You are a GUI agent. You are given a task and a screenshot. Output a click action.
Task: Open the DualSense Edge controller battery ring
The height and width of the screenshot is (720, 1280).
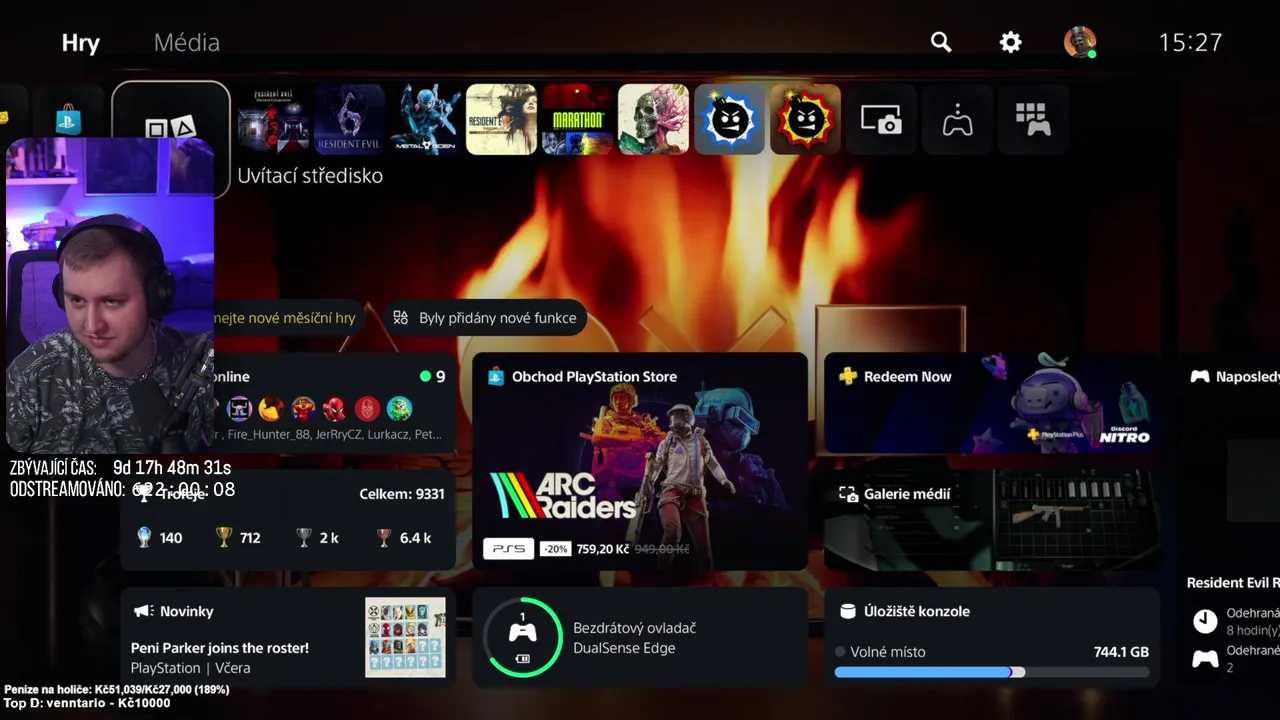coord(522,637)
